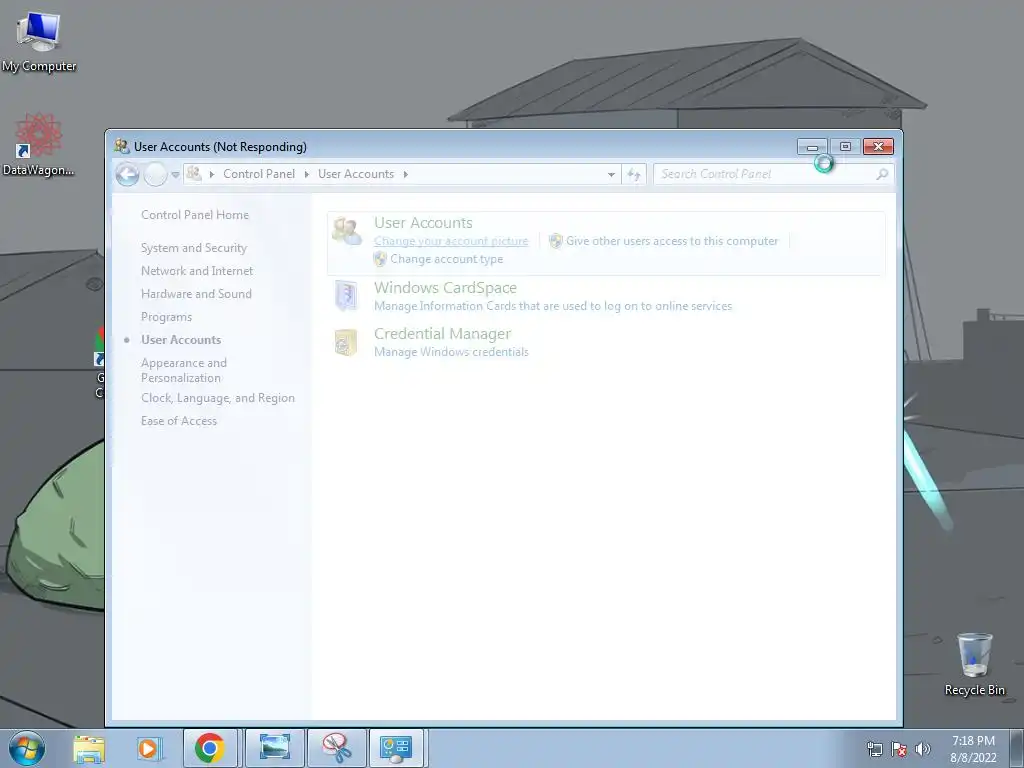Open Hardware and Sound category
The image size is (1024, 768).
(x=196, y=294)
